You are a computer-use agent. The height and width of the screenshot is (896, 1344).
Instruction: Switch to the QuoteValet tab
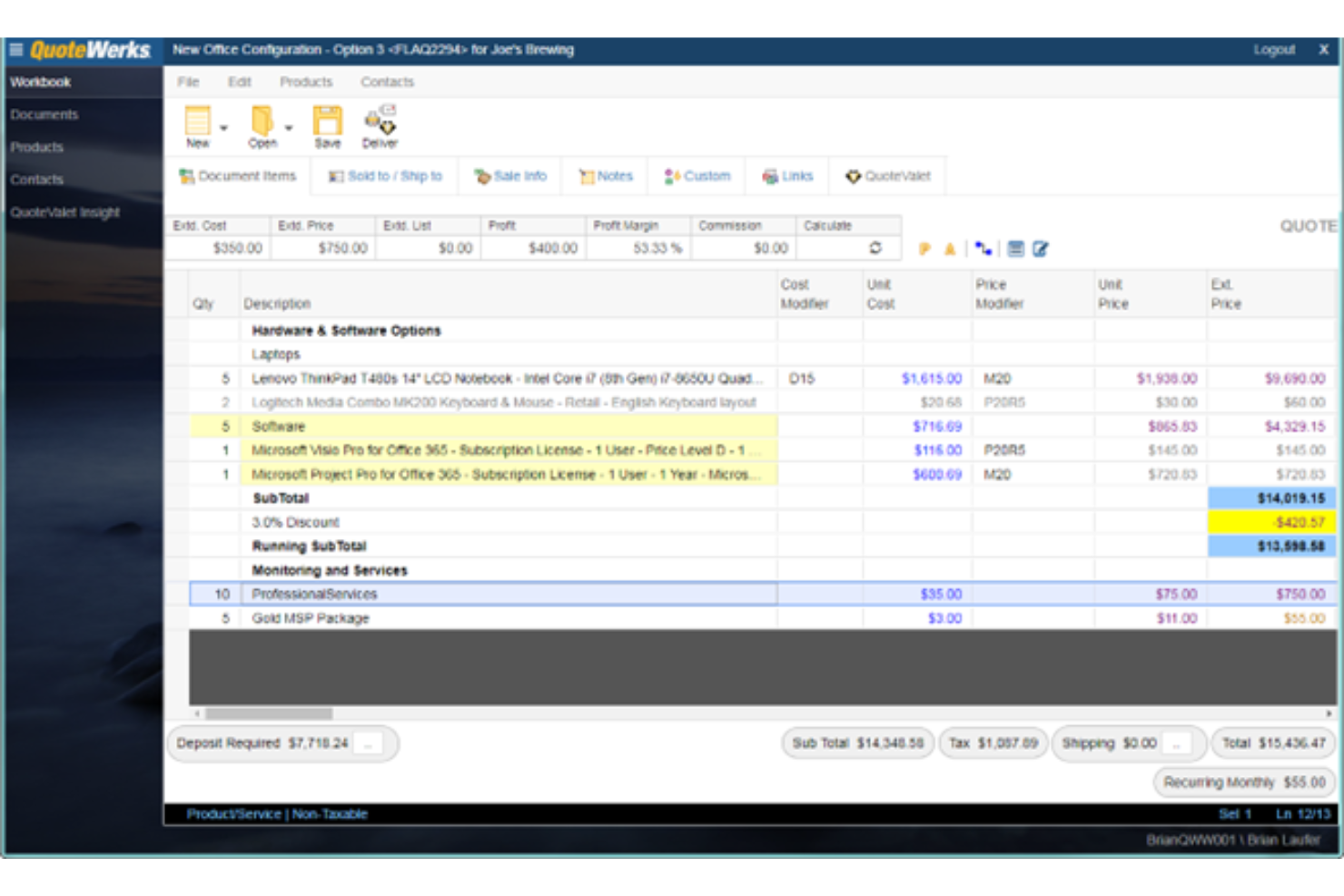(888, 176)
